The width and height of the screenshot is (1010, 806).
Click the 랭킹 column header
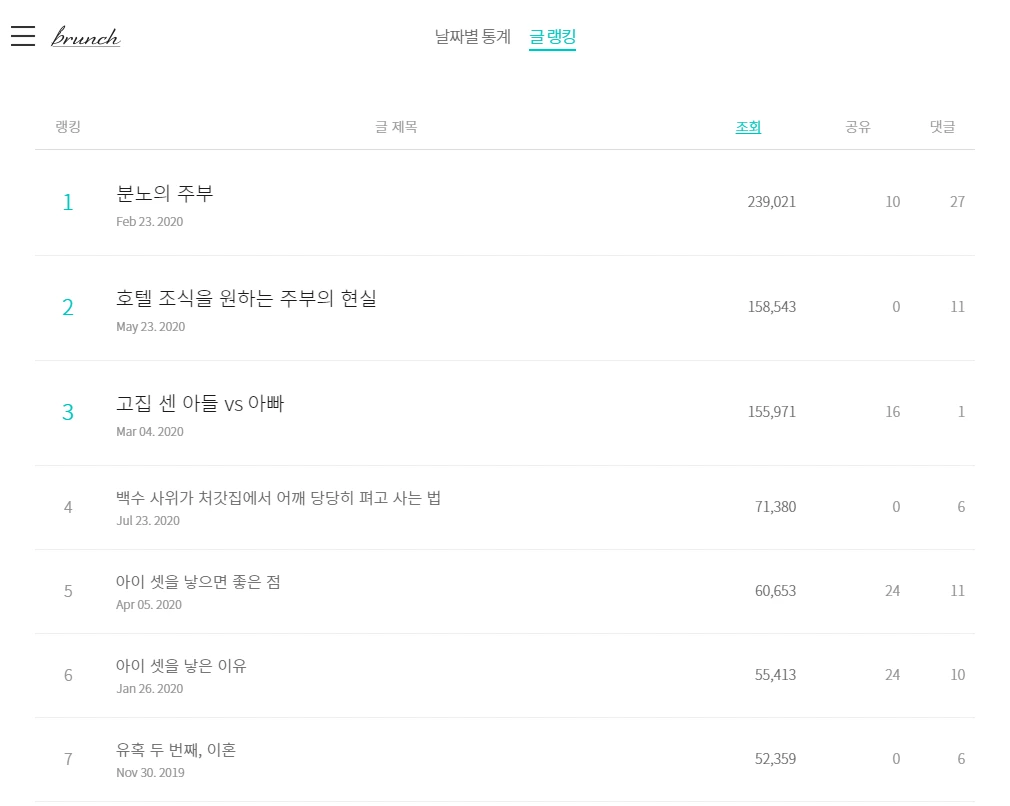[66, 126]
